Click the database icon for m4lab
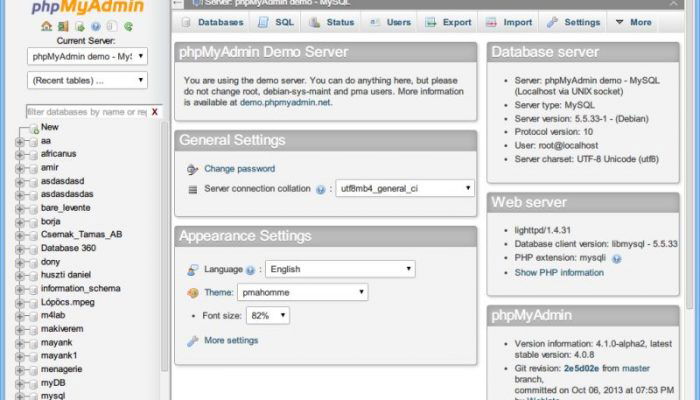The width and height of the screenshot is (700, 400). pos(33,317)
